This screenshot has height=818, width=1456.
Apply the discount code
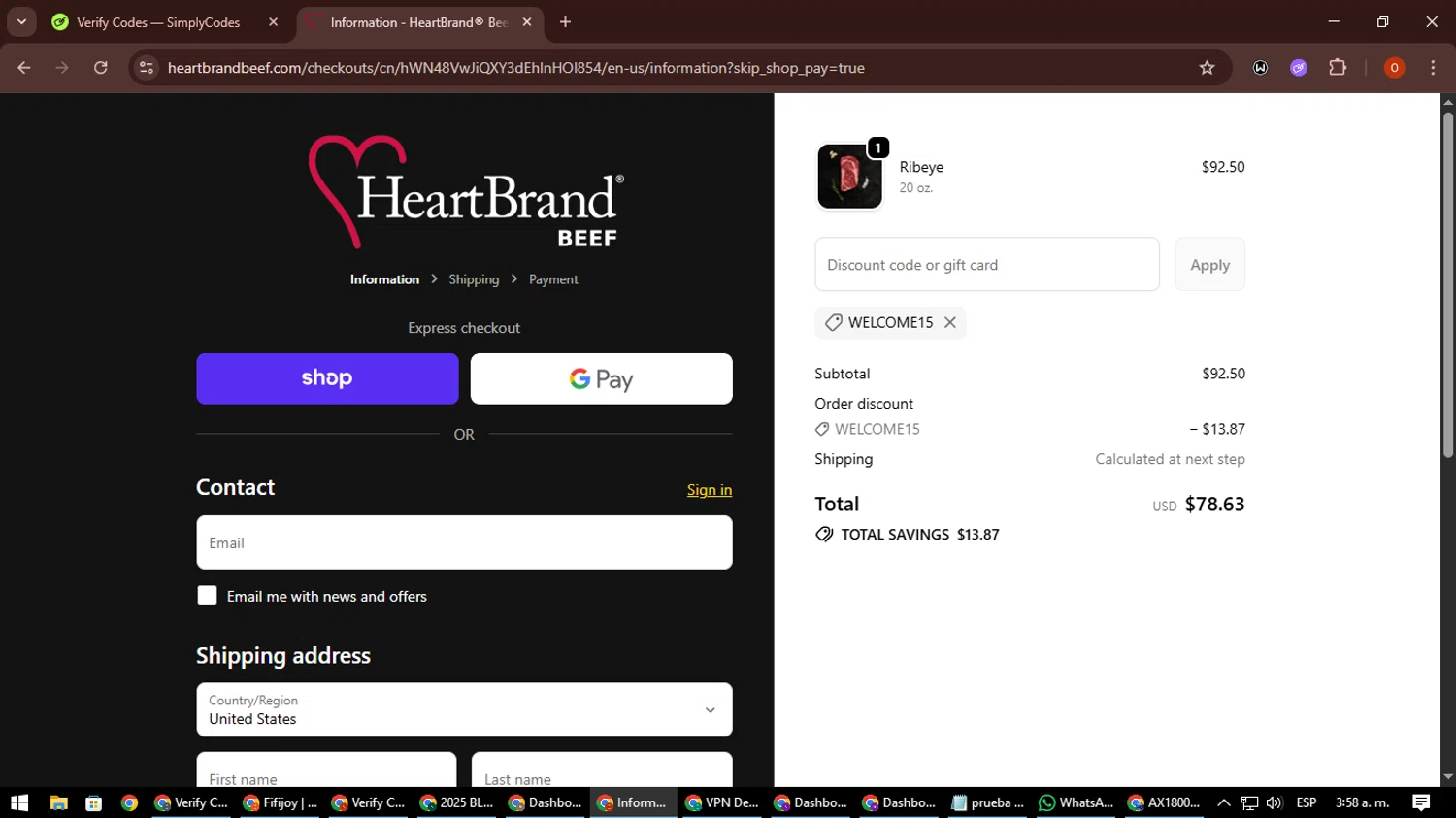(x=1209, y=264)
